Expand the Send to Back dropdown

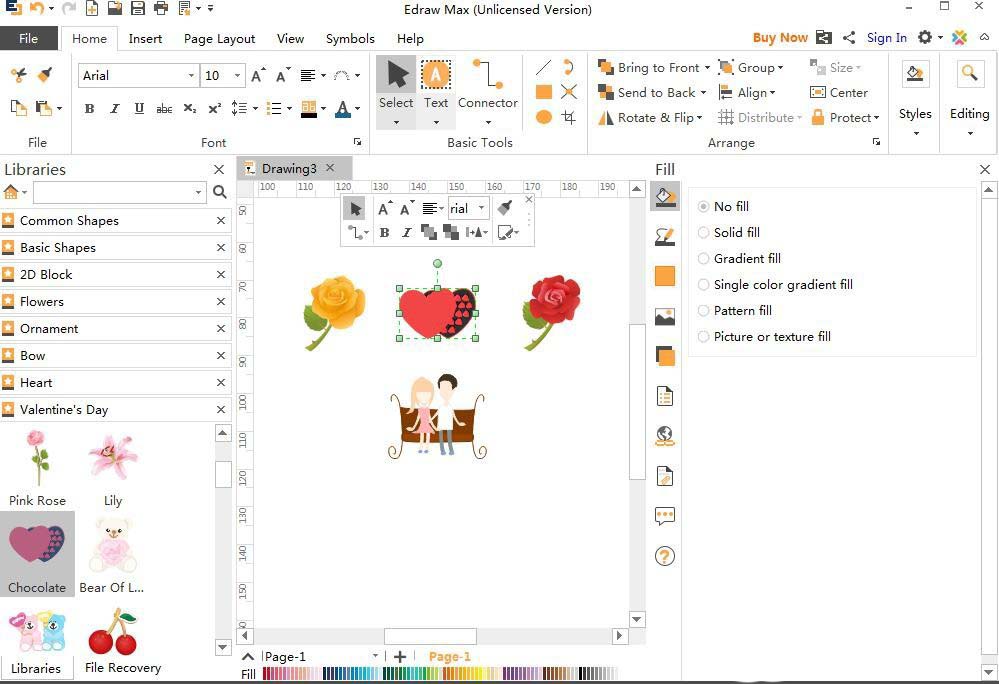pos(703,92)
